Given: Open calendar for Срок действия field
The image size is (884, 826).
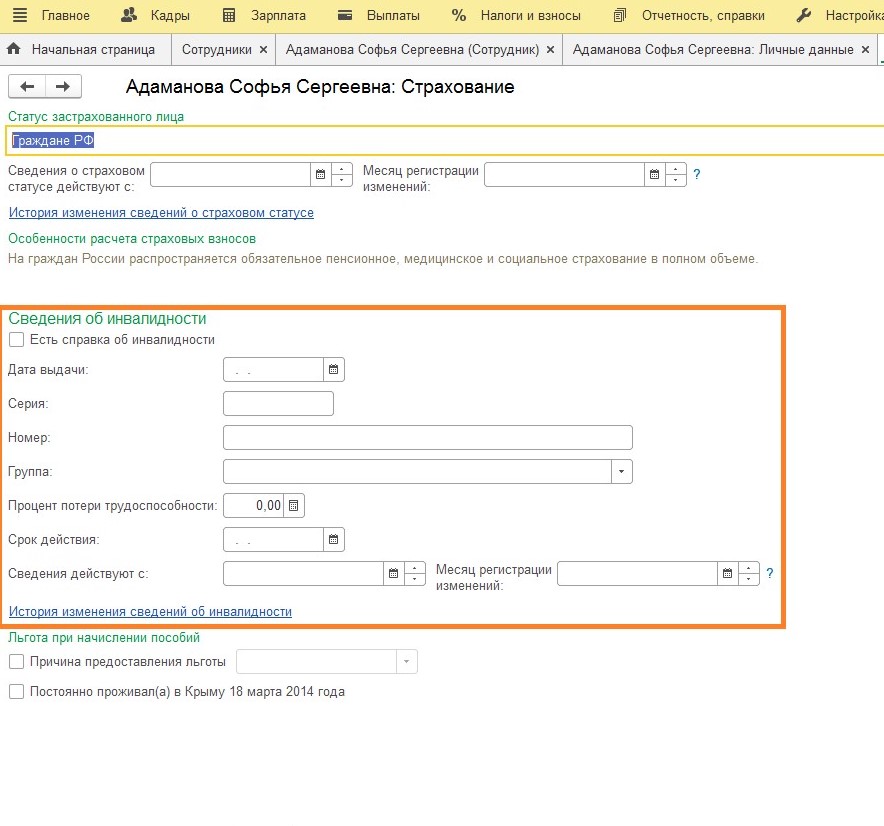Looking at the screenshot, I should click(x=334, y=540).
